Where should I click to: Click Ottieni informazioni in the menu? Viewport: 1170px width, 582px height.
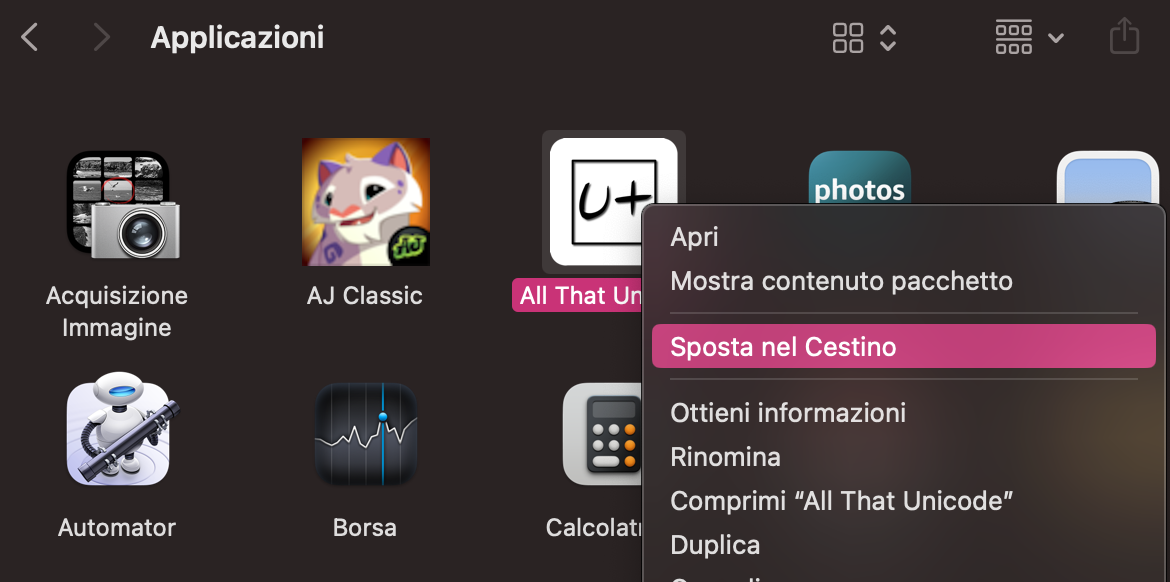point(788,412)
